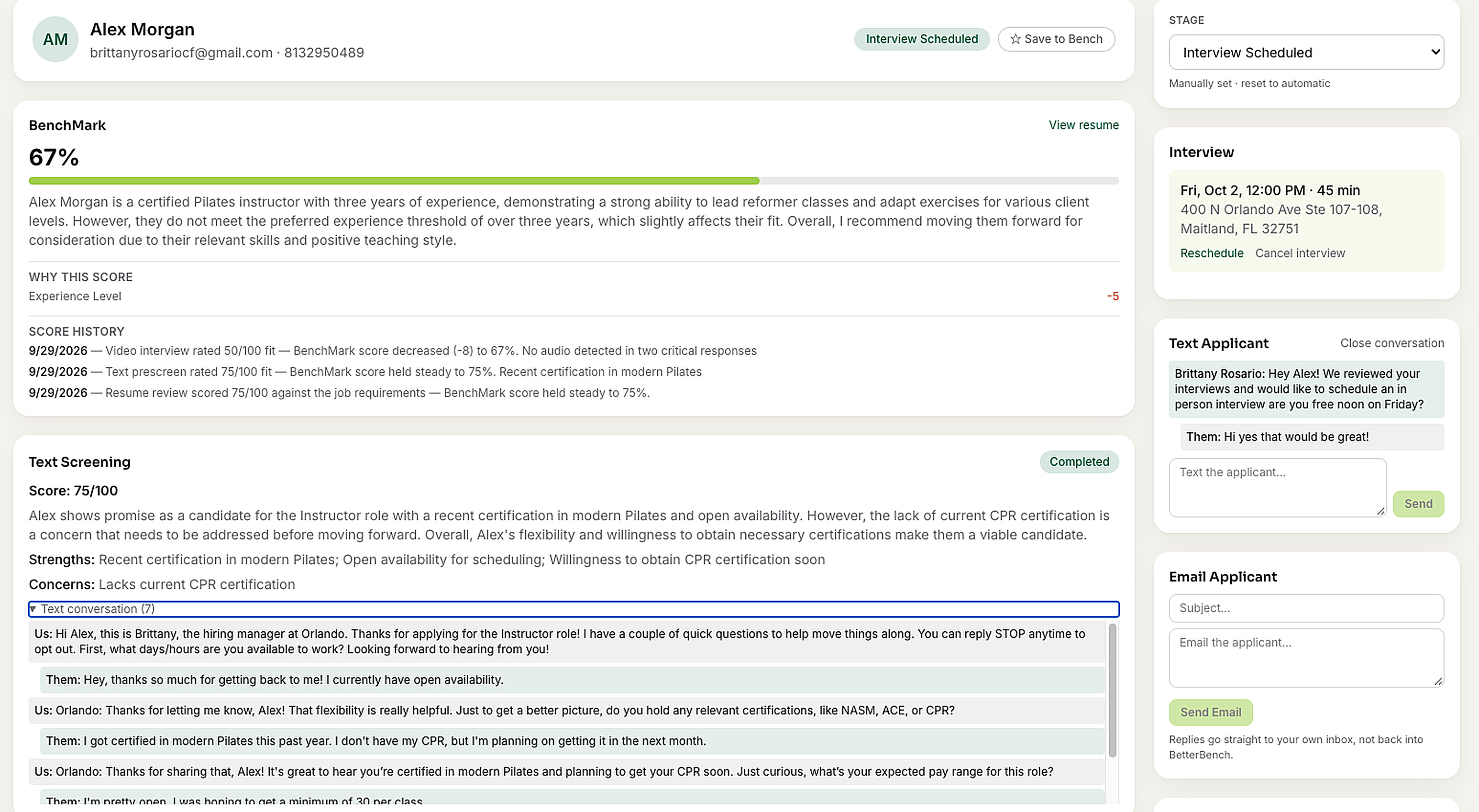The image size is (1479, 812).
Task: Click the Hi yes that would be great reply
Action: (1312, 437)
